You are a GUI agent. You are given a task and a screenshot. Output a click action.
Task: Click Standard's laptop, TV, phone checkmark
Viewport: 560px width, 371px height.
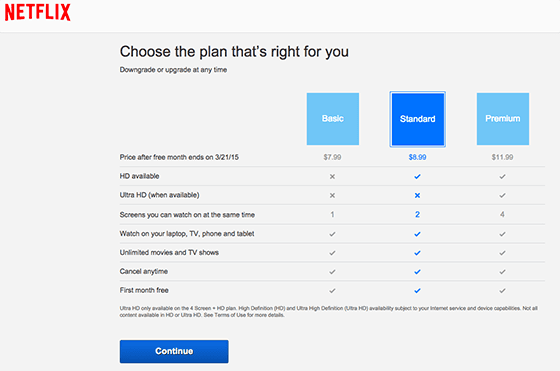tap(417, 234)
